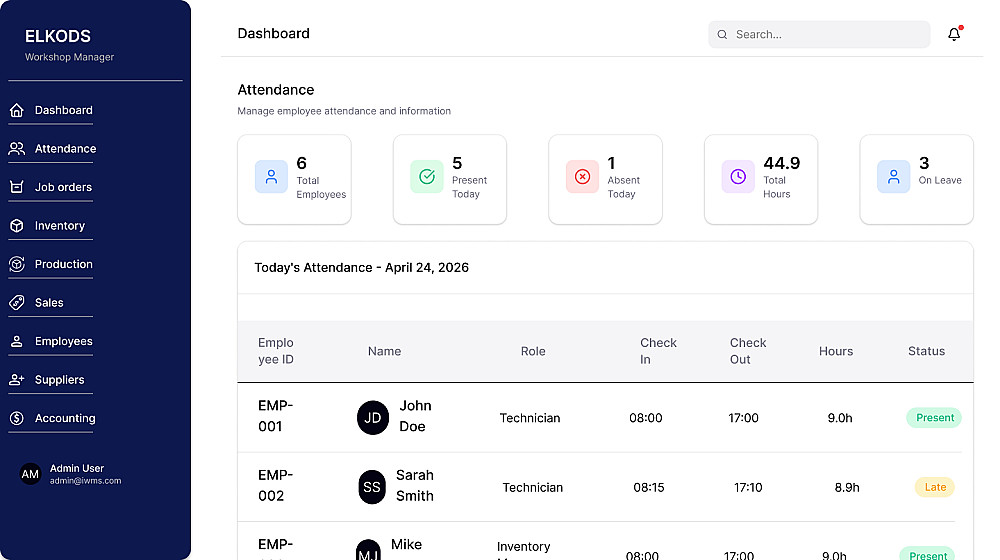This screenshot has height=560, width=1000.
Task: Click the Employee ID column header
Action: pyautogui.click(x=276, y=351)
